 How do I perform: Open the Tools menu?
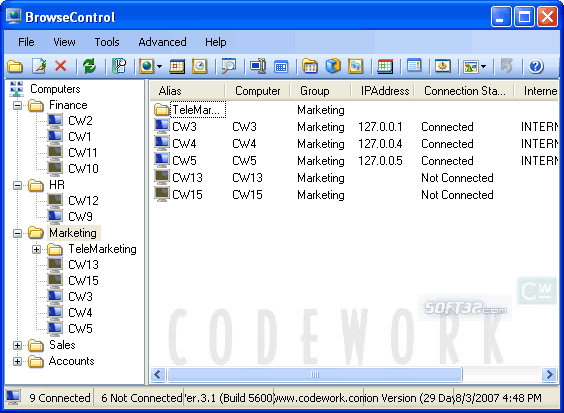click(x=107, y=42)
